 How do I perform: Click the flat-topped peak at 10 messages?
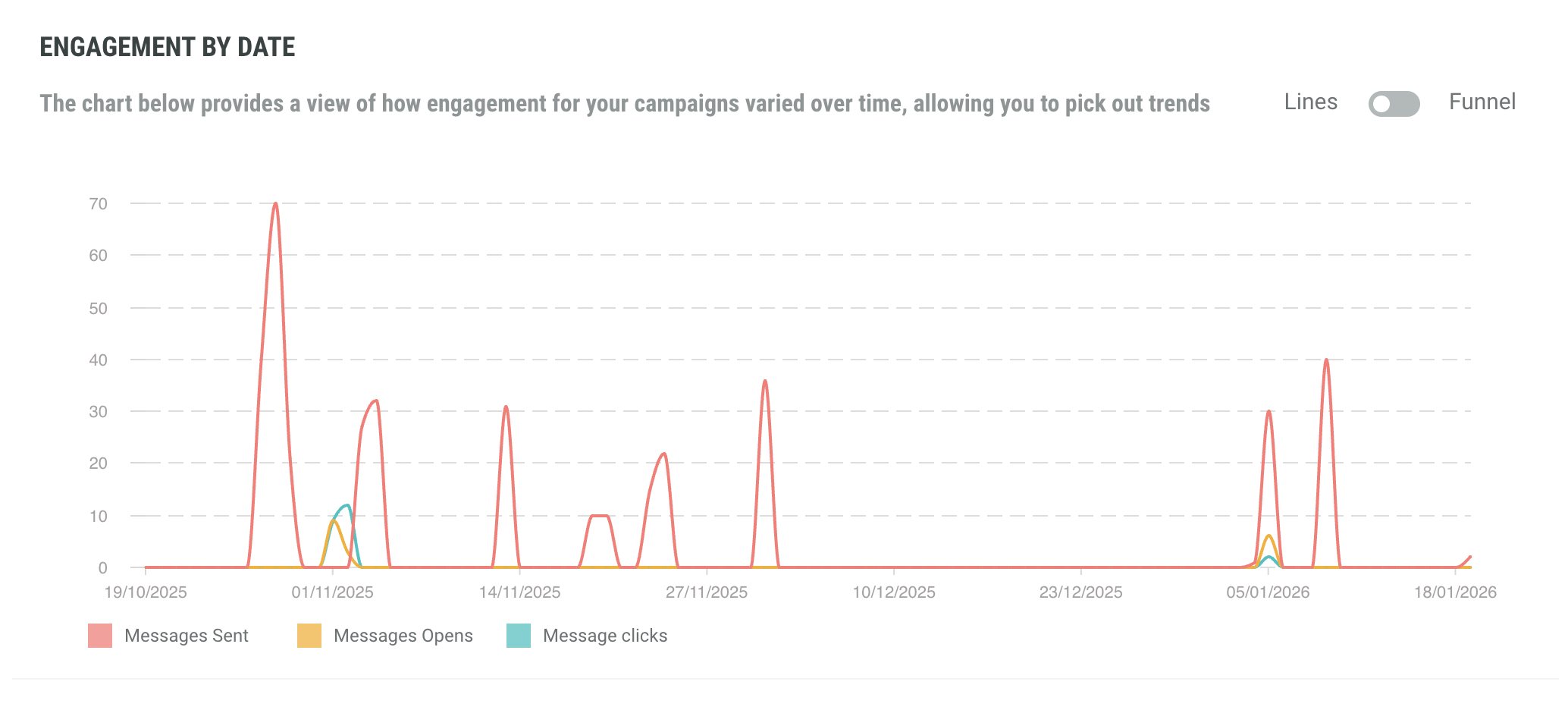tap(599, 516)
